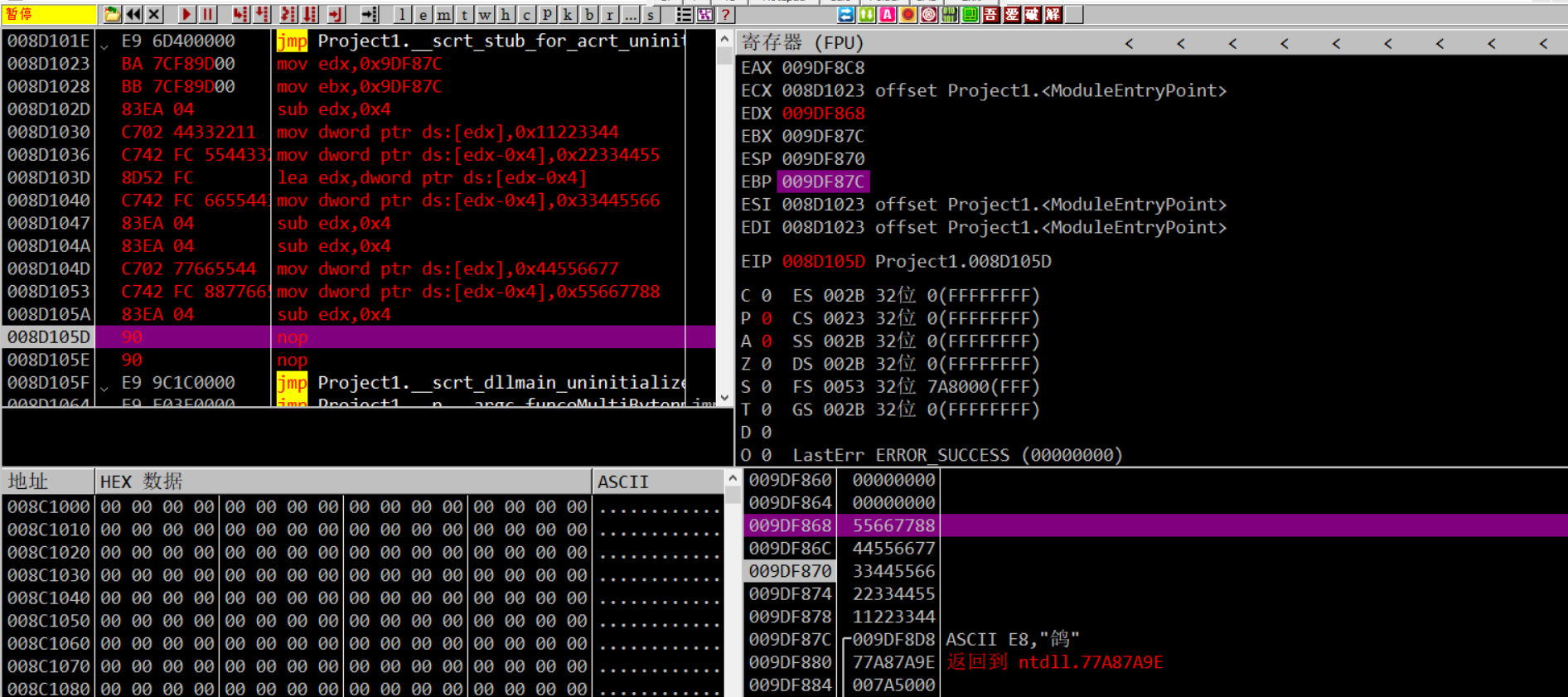Click the Trace Over toolbar icon
The image size is (1568, 697).
point(308,14)
